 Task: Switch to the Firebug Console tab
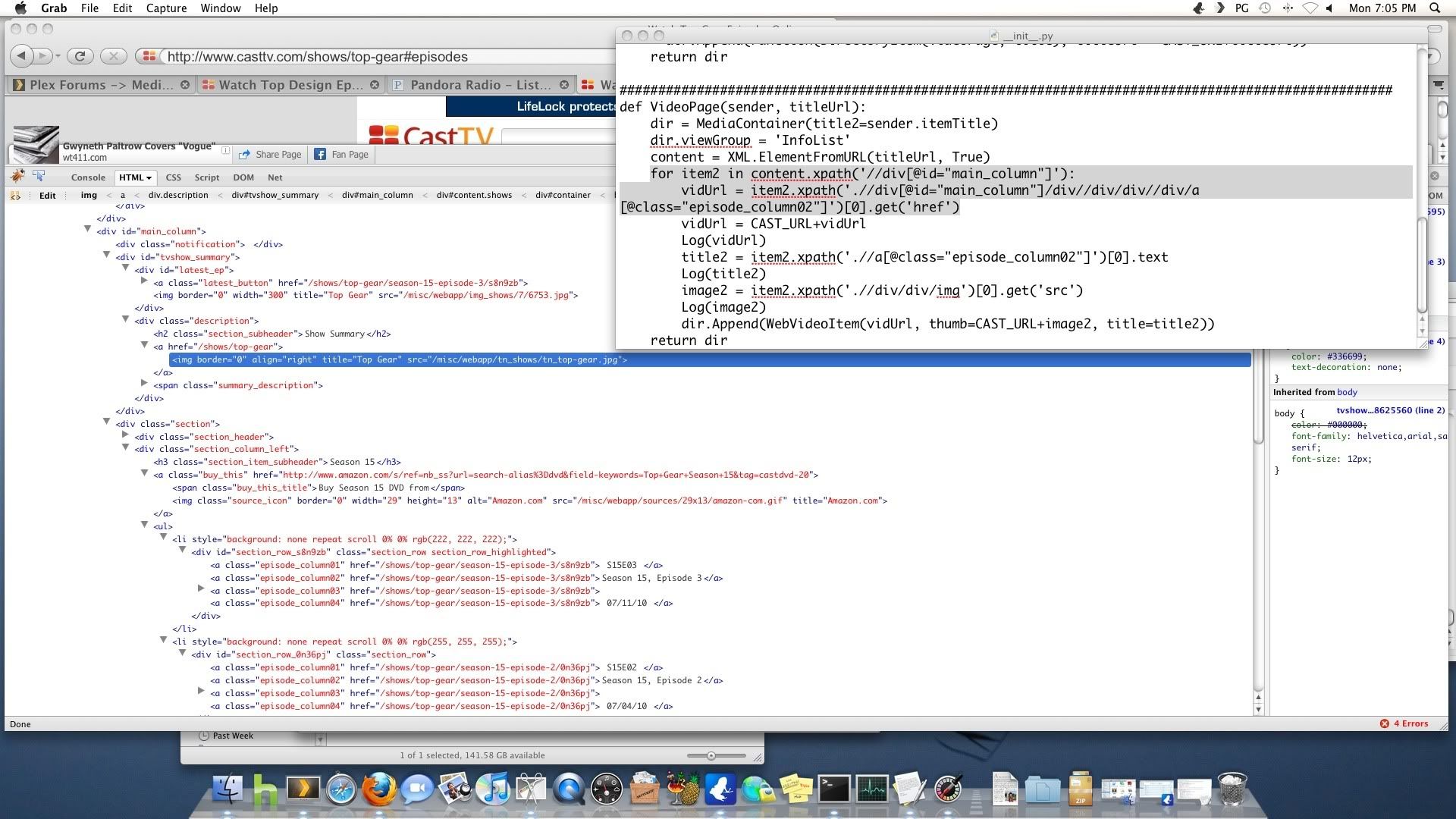coord(88,177)
